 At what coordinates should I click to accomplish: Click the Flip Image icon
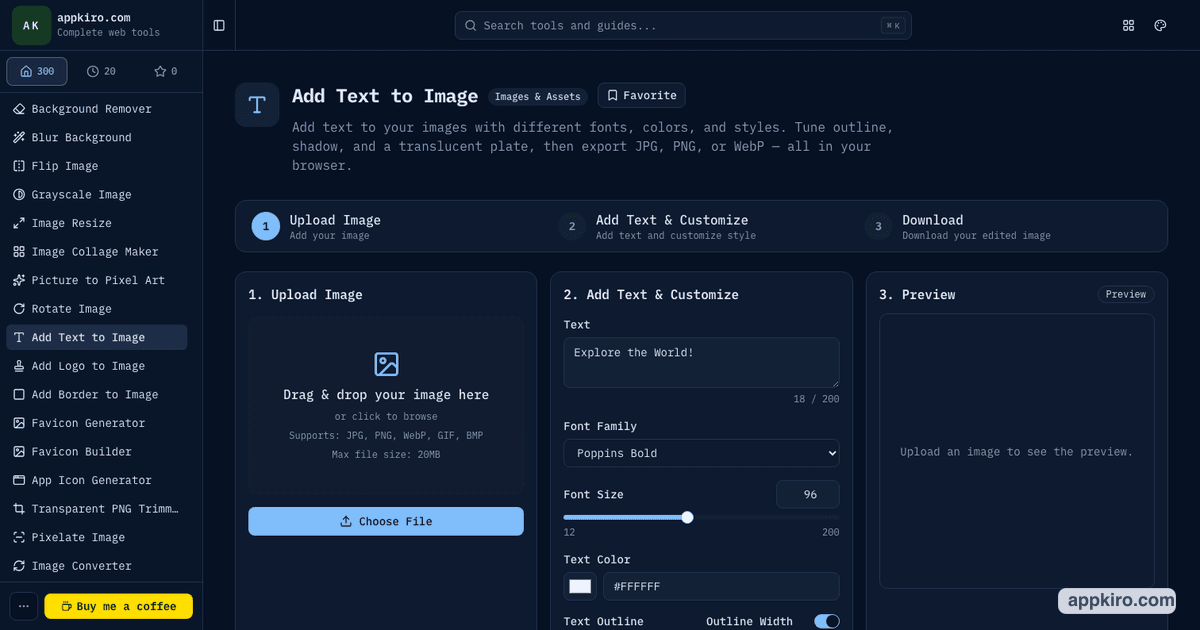19,166
